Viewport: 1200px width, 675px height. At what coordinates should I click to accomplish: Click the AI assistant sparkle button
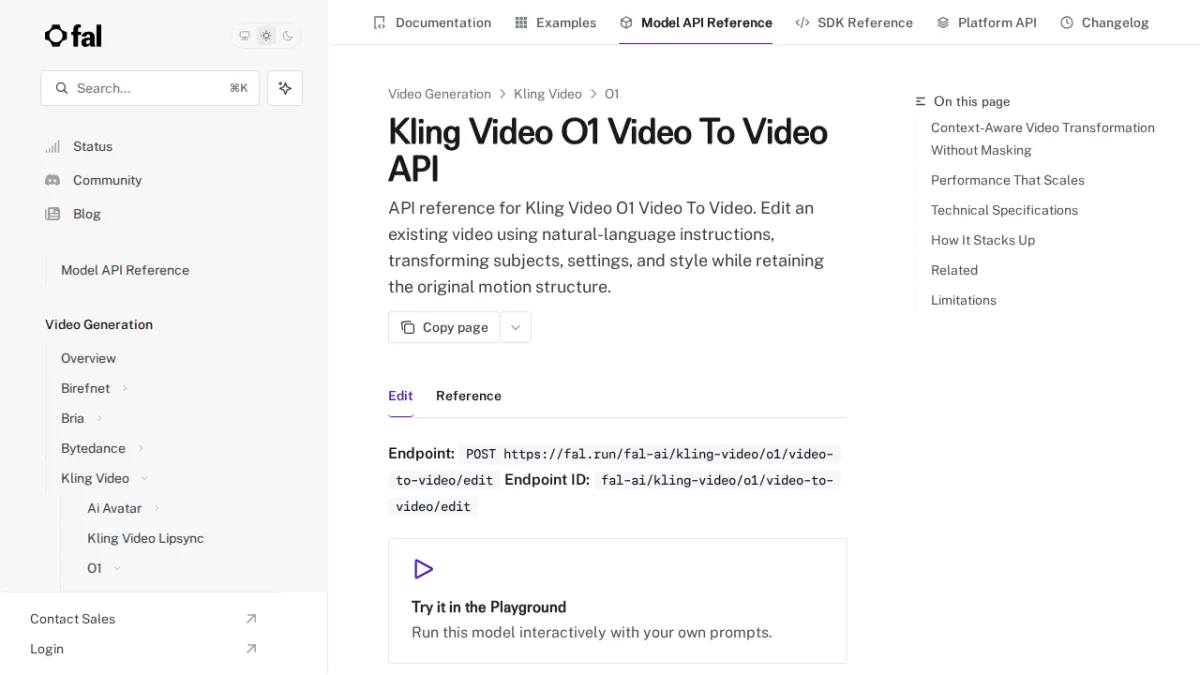click(x=285, y=88)
